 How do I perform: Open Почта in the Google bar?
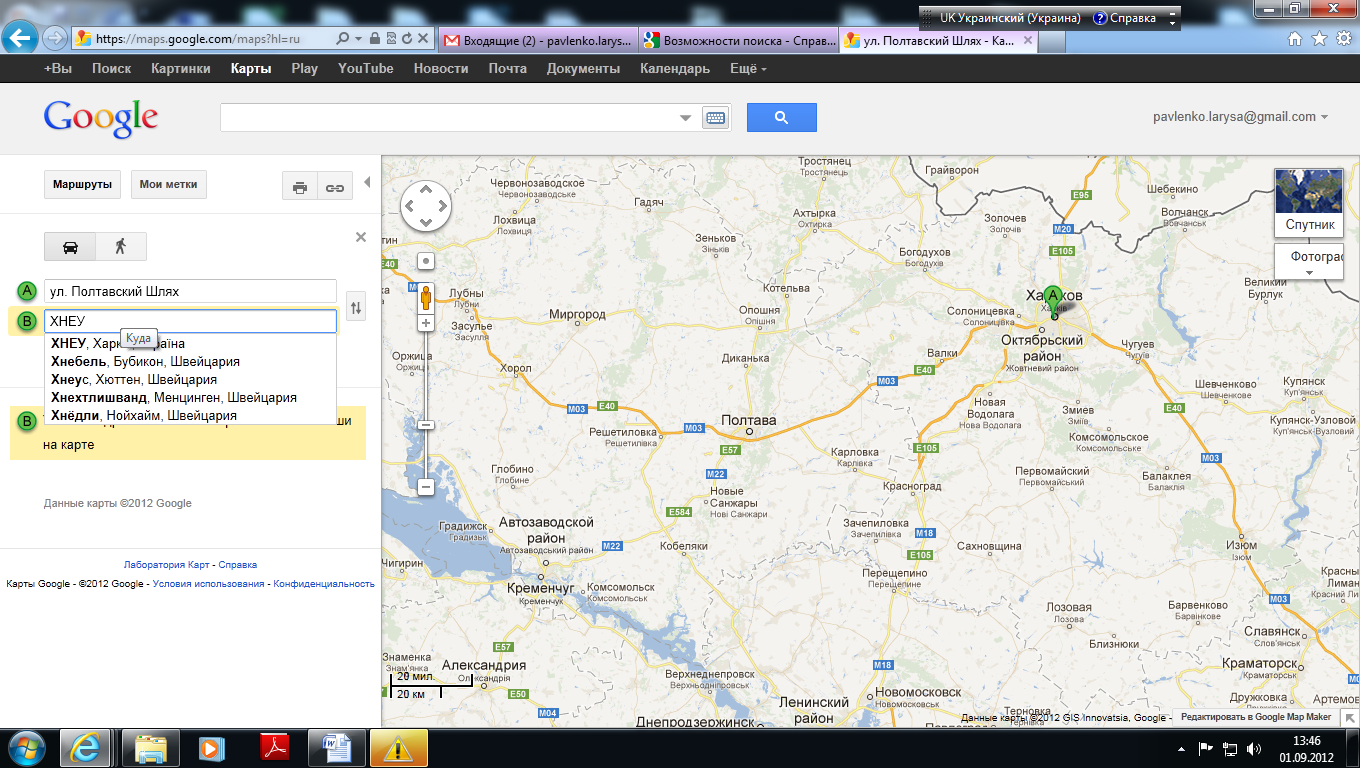508,69
